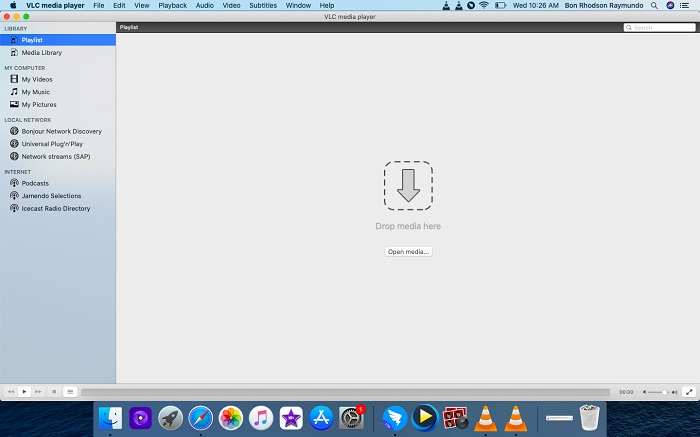Click the Bon Rhodson Raymundo user name

coord(604,5)
